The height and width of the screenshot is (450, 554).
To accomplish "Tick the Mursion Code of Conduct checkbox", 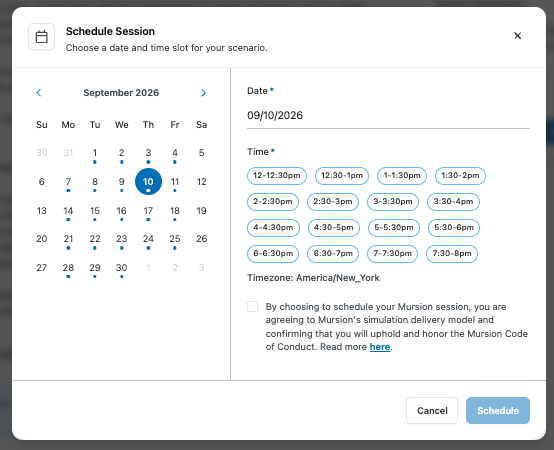I will coord(252,306).
